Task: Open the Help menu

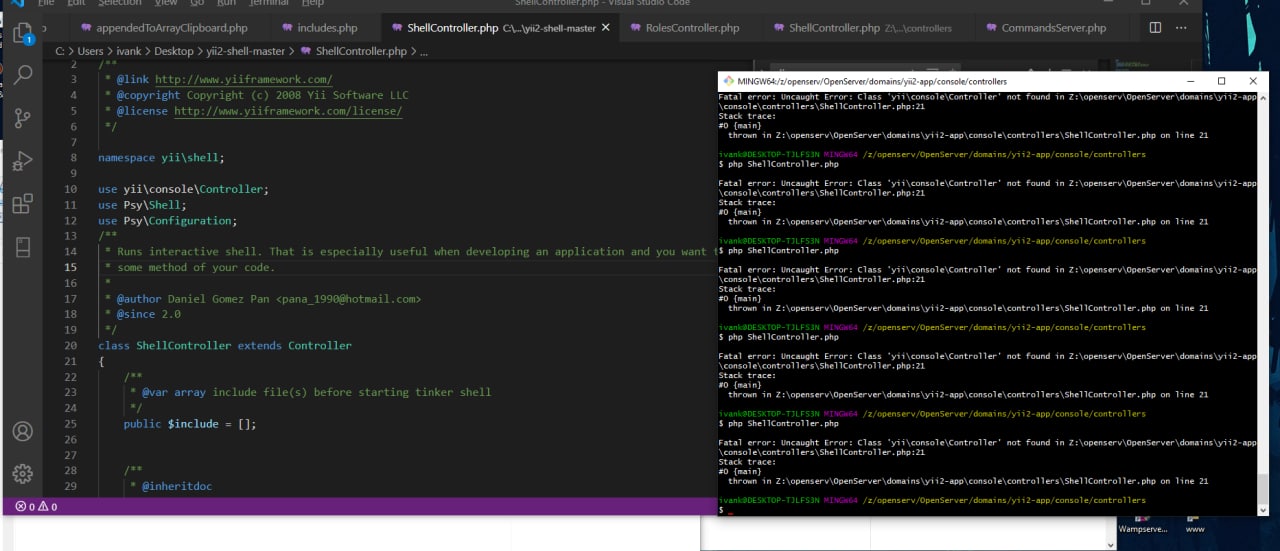Action: pos(312,3)
